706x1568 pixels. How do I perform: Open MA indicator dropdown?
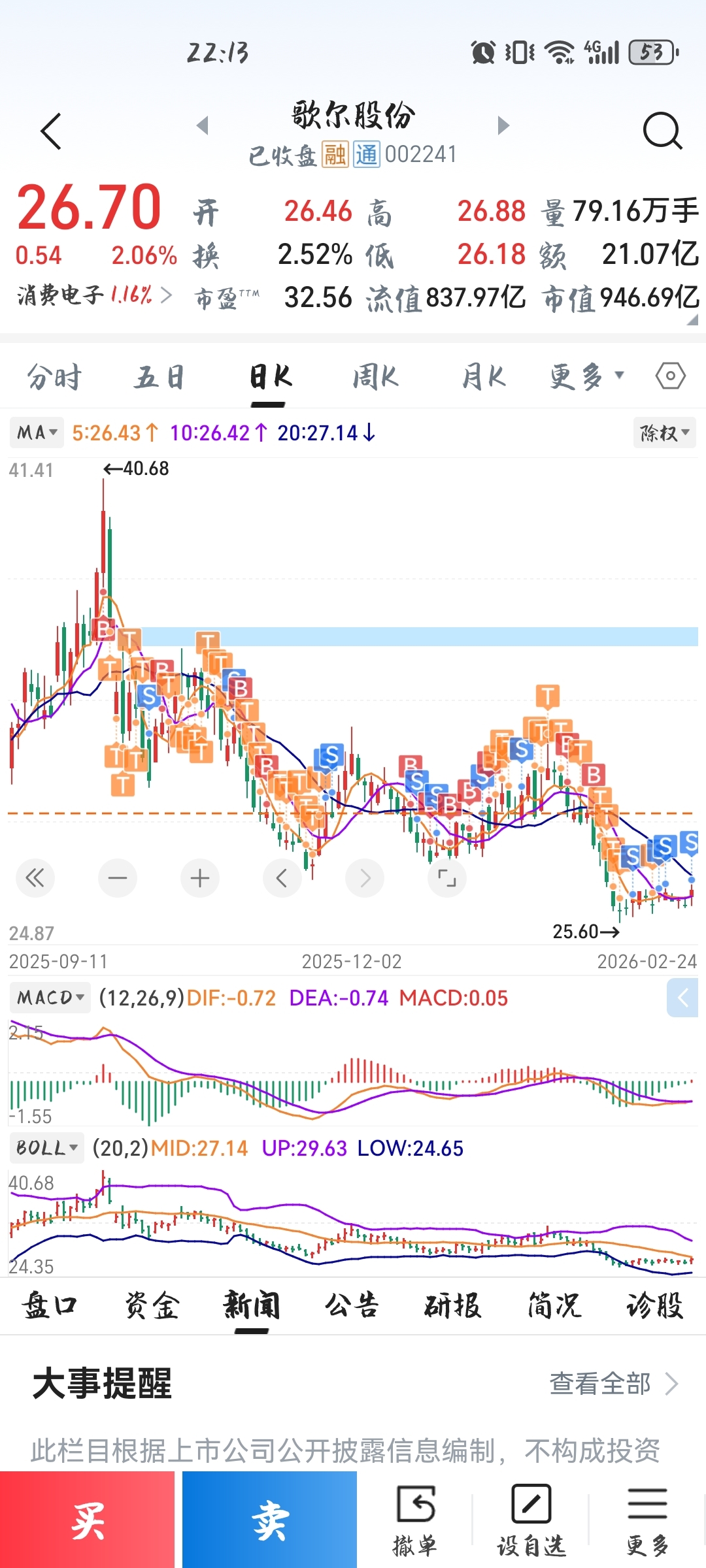[x=37, y=433]
